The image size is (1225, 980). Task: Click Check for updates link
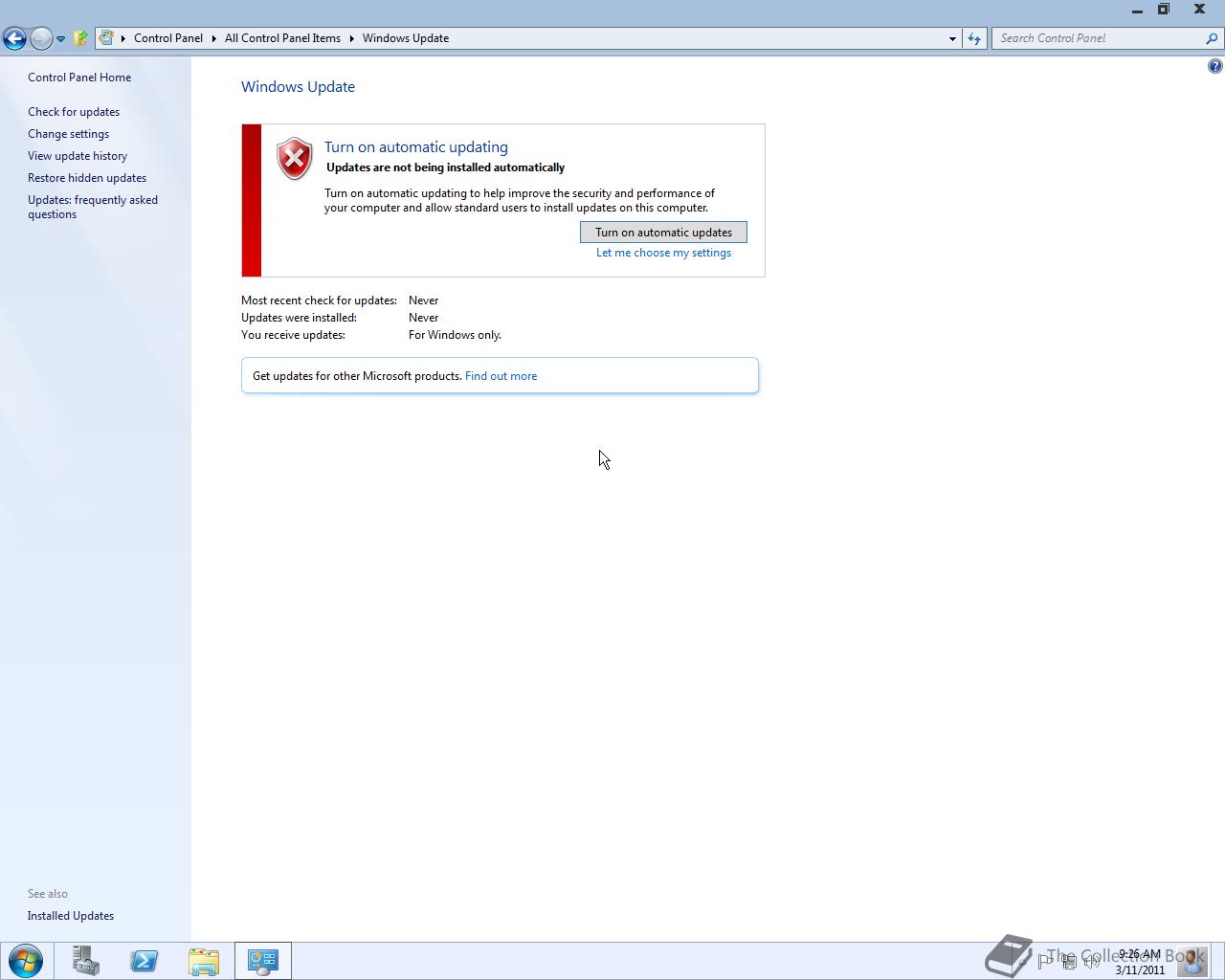[74, 112]
